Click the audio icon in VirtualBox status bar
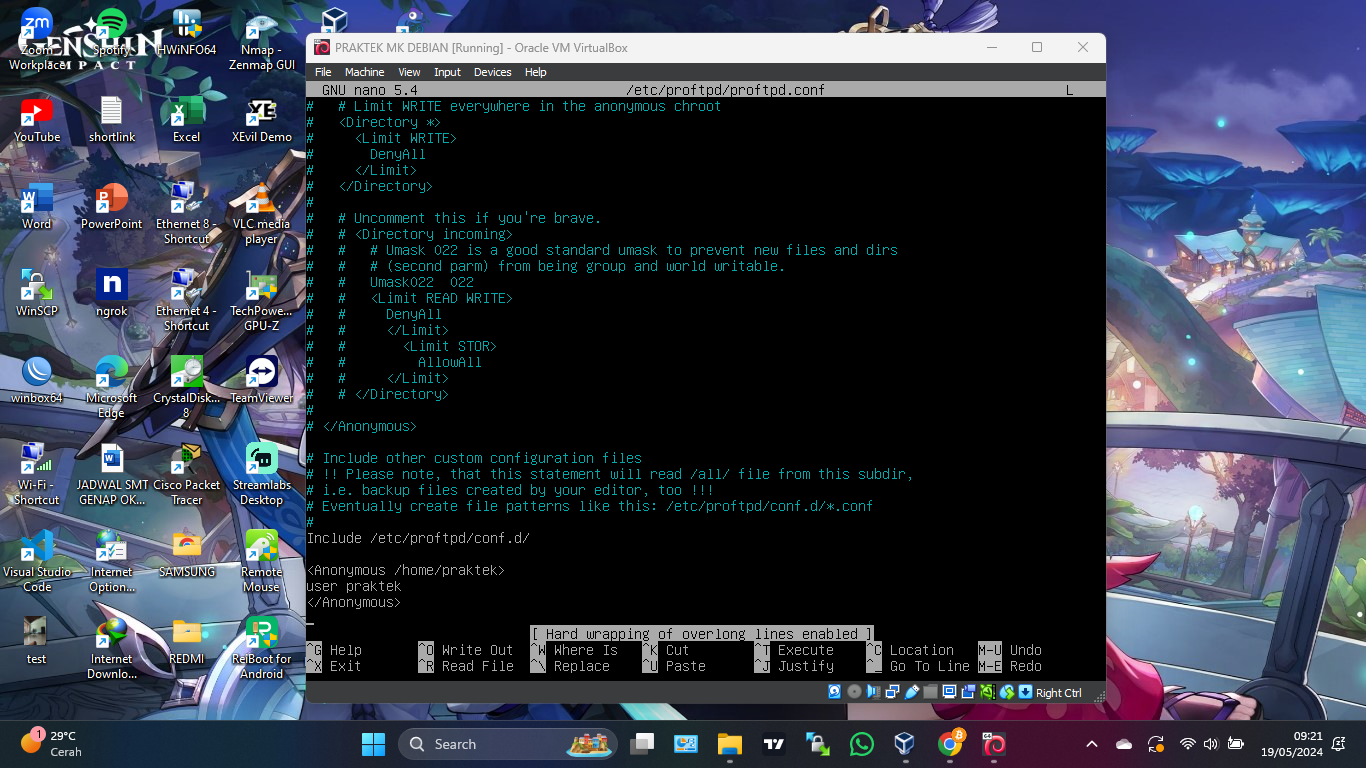 (873, 692)
